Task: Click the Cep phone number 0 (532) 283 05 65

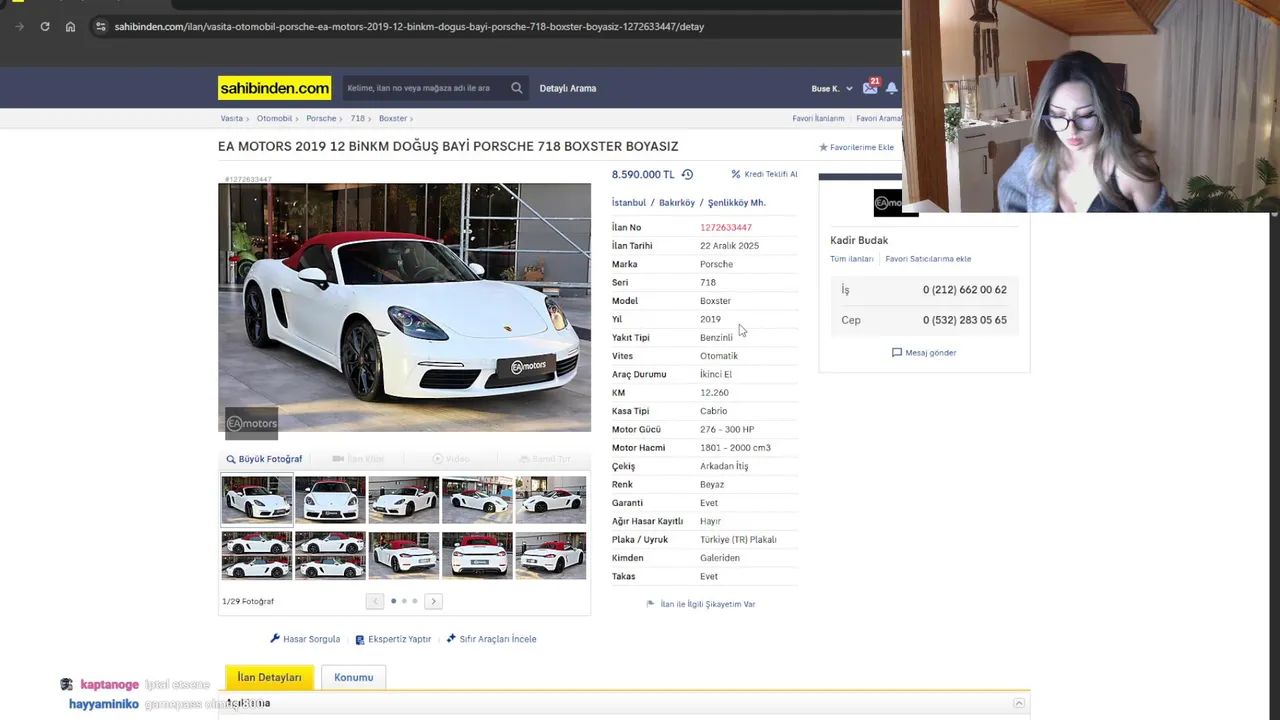Action: point(964,320)
